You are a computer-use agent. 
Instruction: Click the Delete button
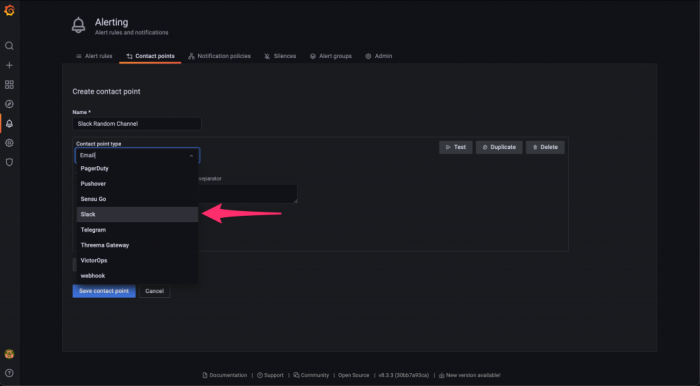click(x=545, y=147)
